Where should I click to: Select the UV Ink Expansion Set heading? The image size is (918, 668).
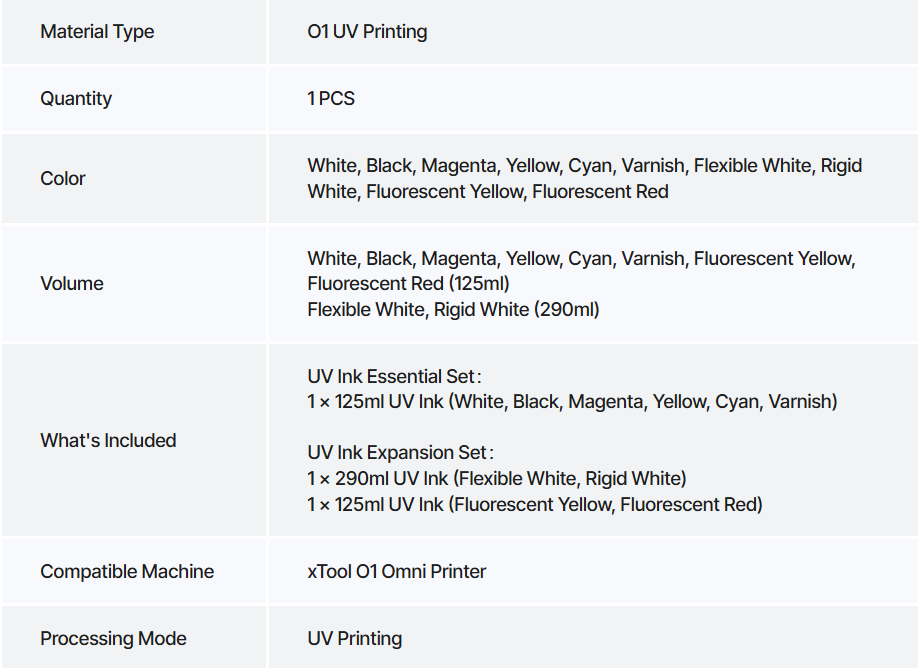(400, 453)
